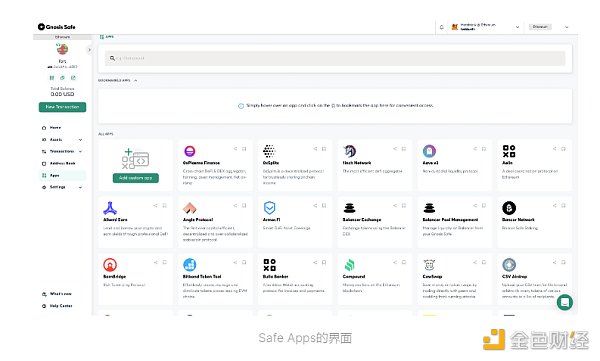
Task: Click the notification bell in header
Action: 442,27
